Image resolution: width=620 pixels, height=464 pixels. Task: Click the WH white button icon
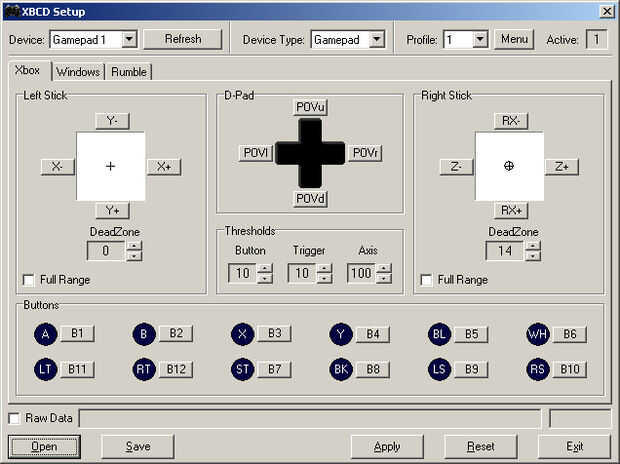click(538, 334)
